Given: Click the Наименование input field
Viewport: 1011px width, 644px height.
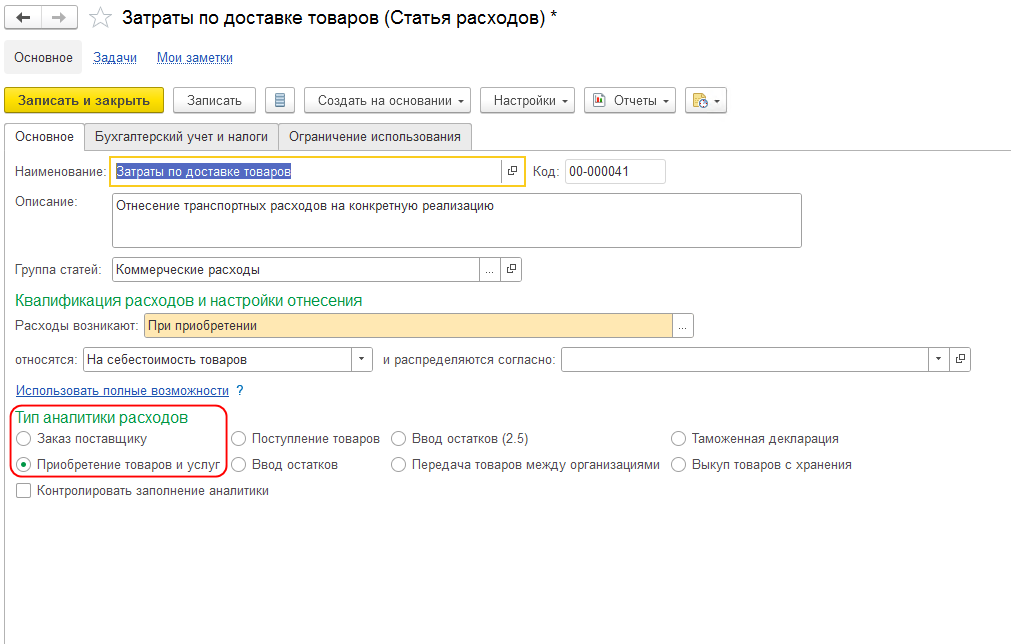Looking at the screenshot, I should [306, 171].
